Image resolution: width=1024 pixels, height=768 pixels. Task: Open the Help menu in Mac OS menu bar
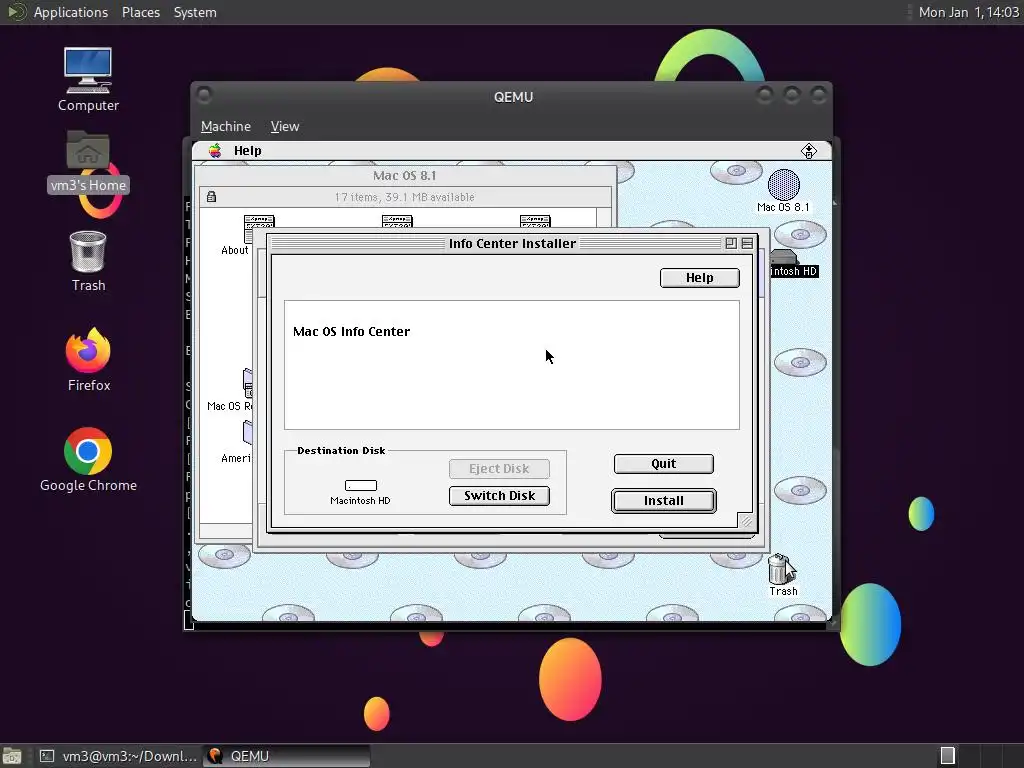point(248,151)
